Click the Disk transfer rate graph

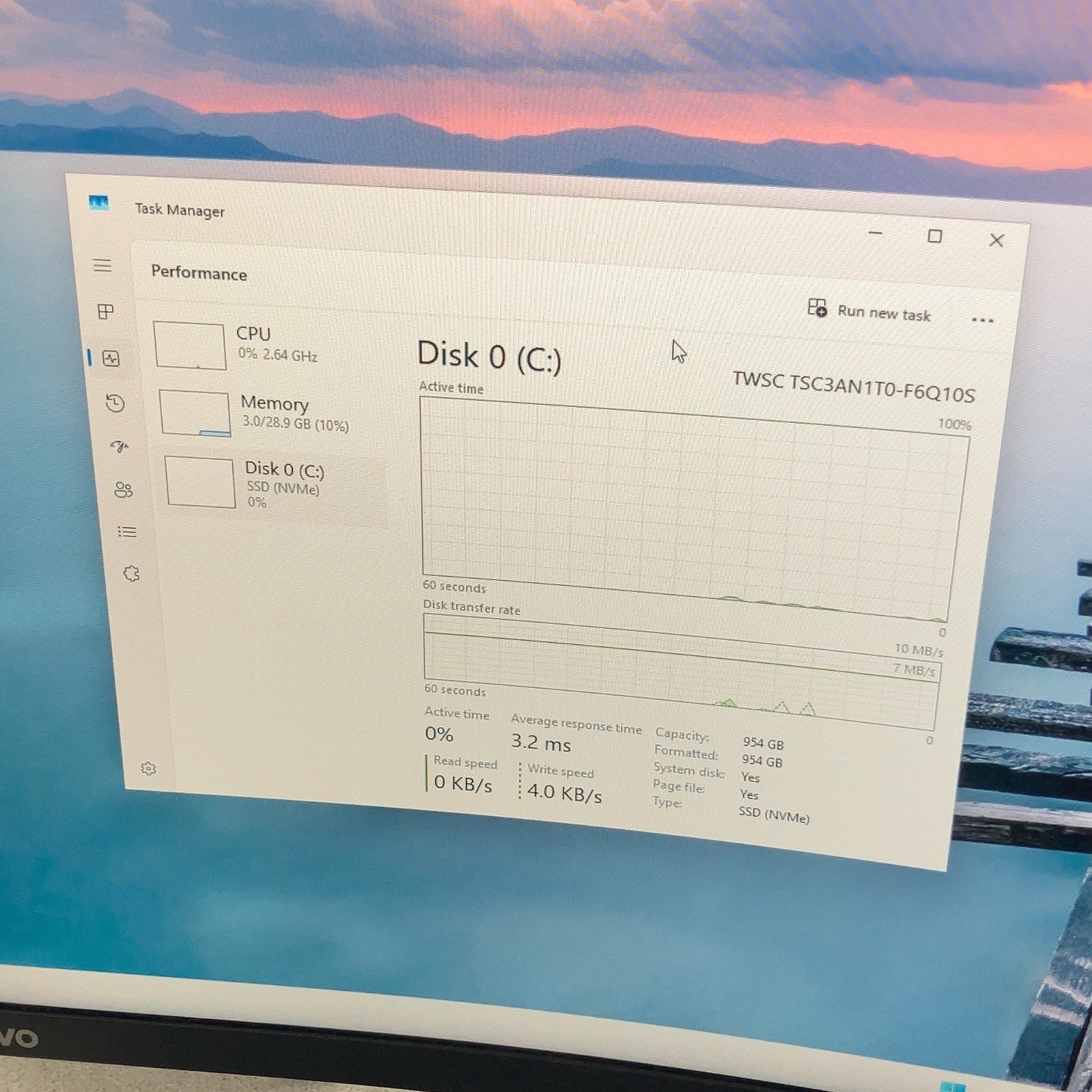point(681,671)
